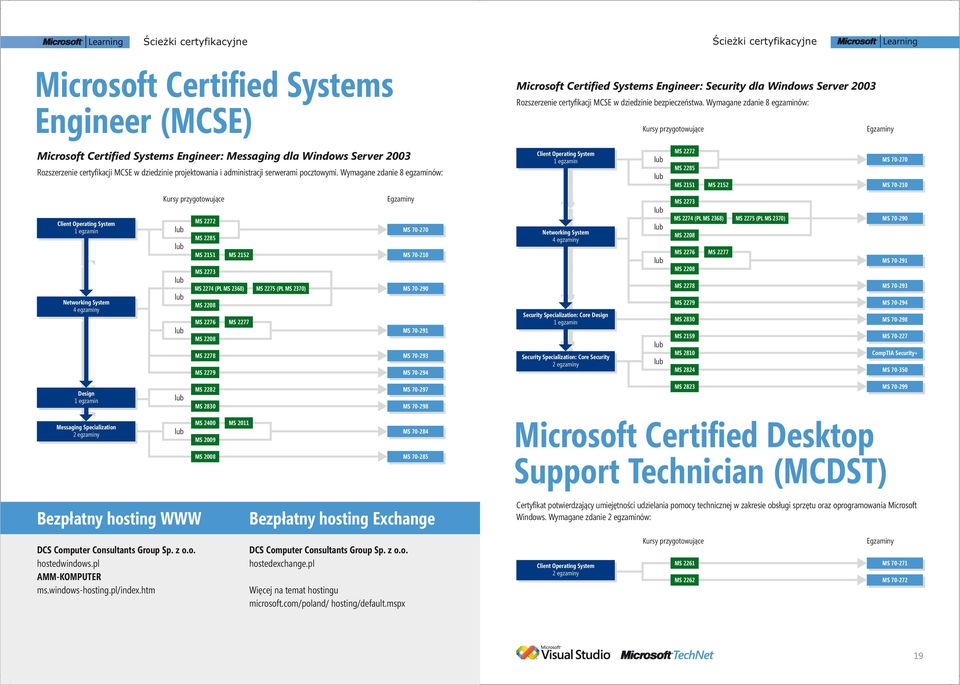This screenshot has height=685, width=960.
Task: Click MS 2272 in the Security diagram
Action: (684, 151)
